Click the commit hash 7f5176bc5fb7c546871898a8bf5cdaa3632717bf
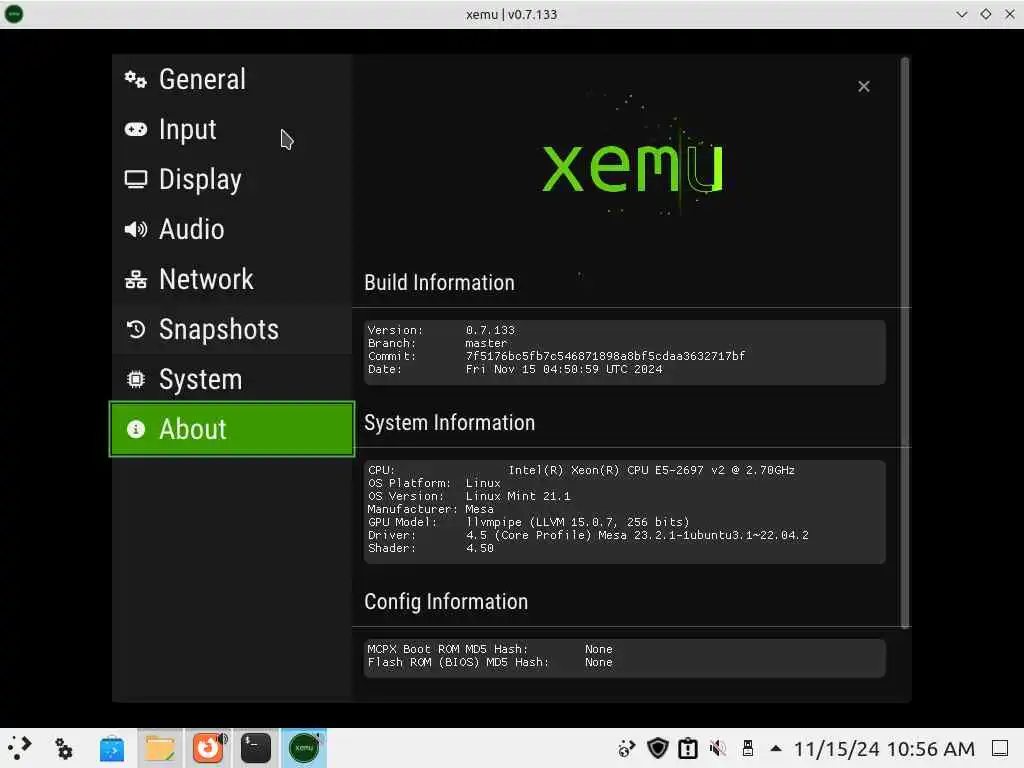The height and width of the screenshot is (768, 1024). coord(605,356)
